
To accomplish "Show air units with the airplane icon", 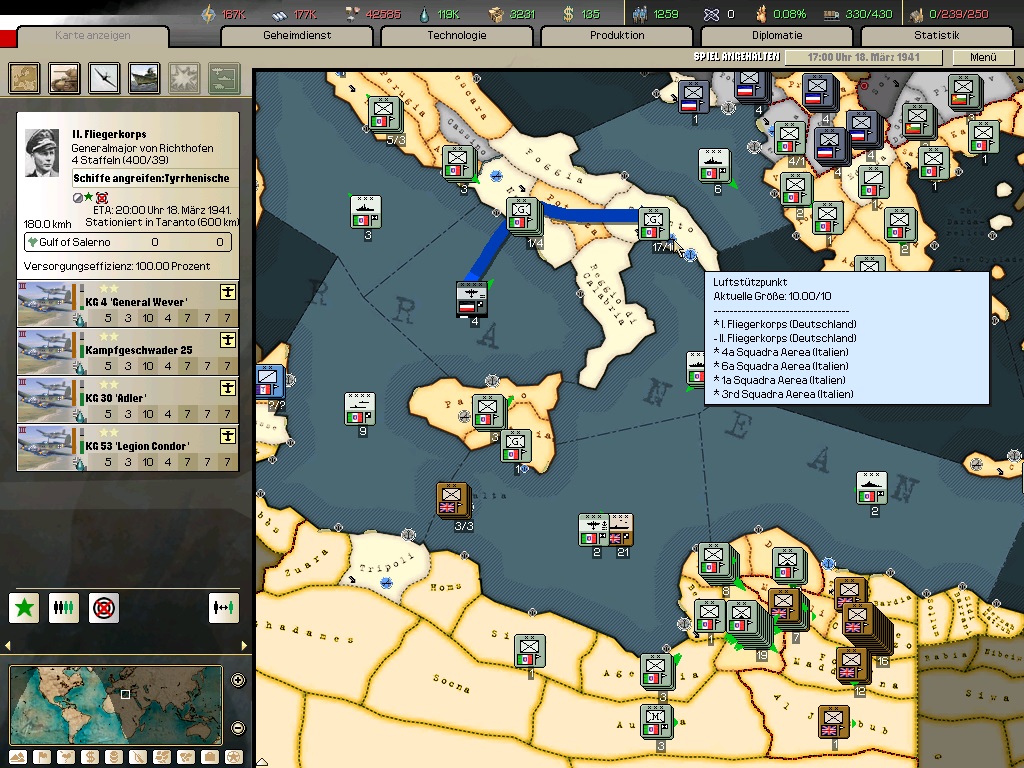I will pos(104,78).
